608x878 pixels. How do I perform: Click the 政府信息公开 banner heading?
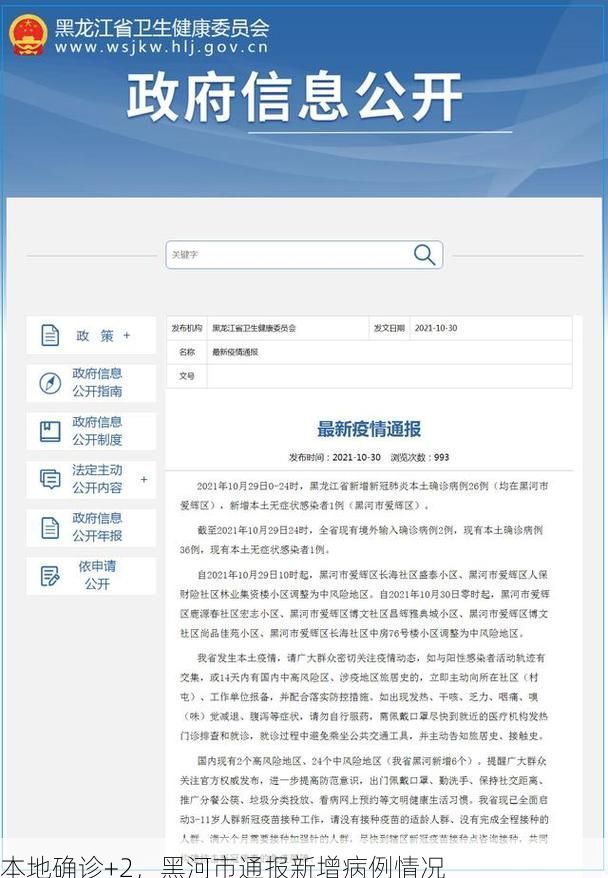click(294, 96)
